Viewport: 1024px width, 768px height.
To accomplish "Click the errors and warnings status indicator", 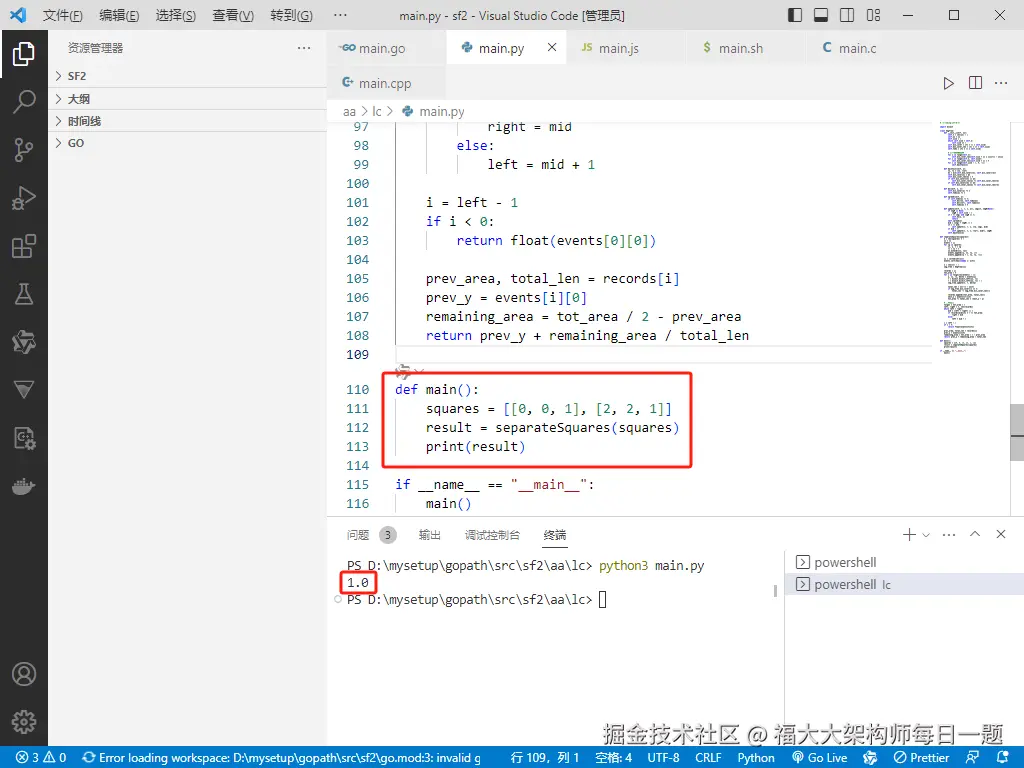I will (40, 758).
